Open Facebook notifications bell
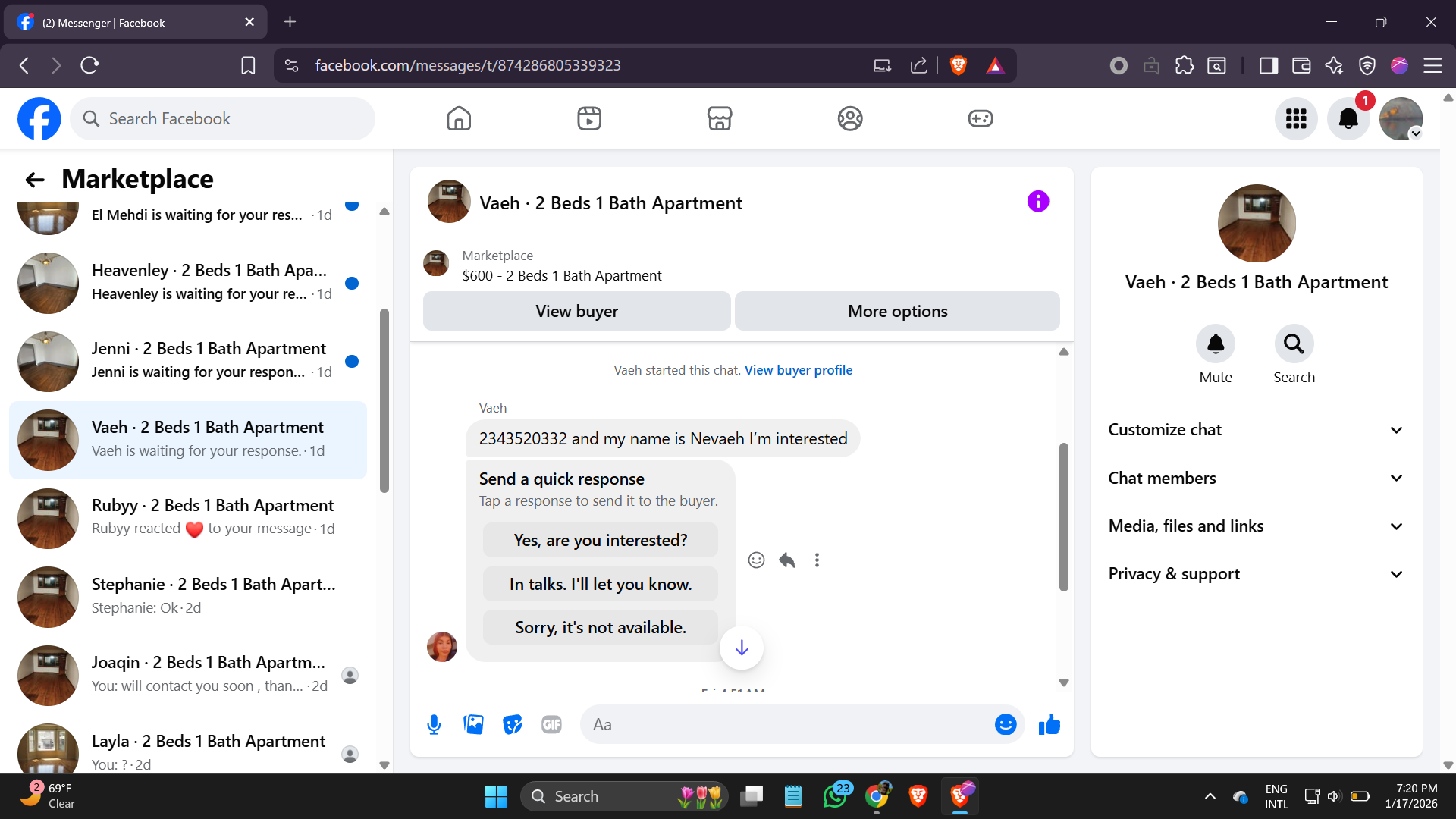1456x819 pixels. click(x=1348, y=119)
